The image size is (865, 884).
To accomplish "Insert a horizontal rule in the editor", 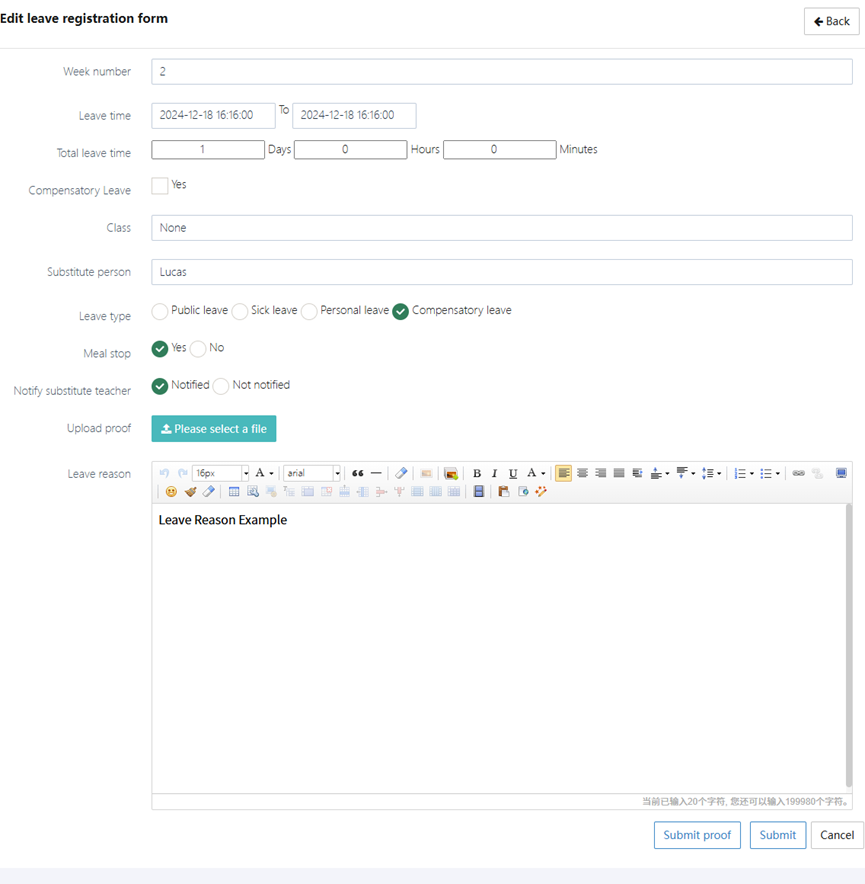I will click(x=376, y=473).
